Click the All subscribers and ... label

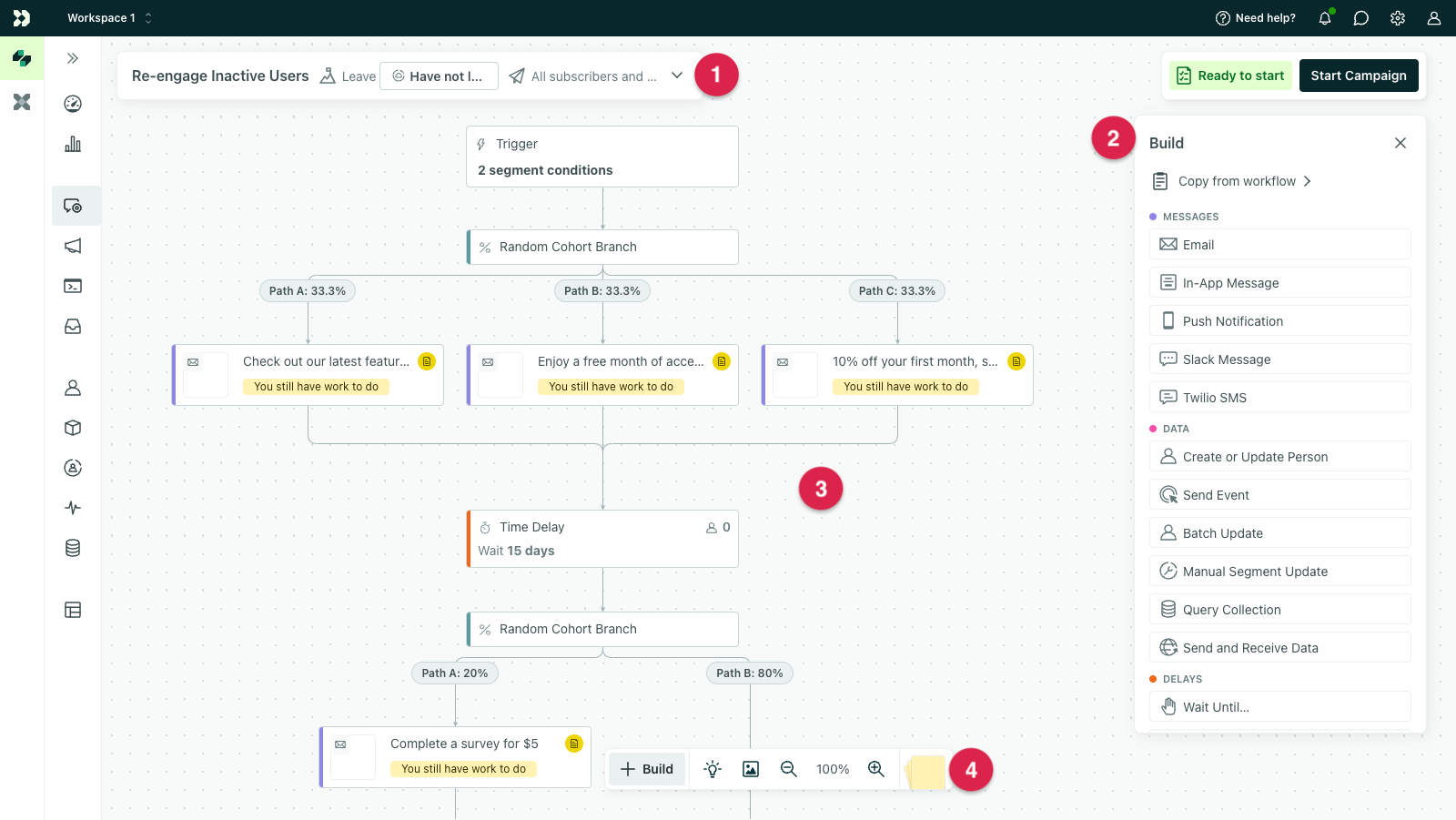594,76
